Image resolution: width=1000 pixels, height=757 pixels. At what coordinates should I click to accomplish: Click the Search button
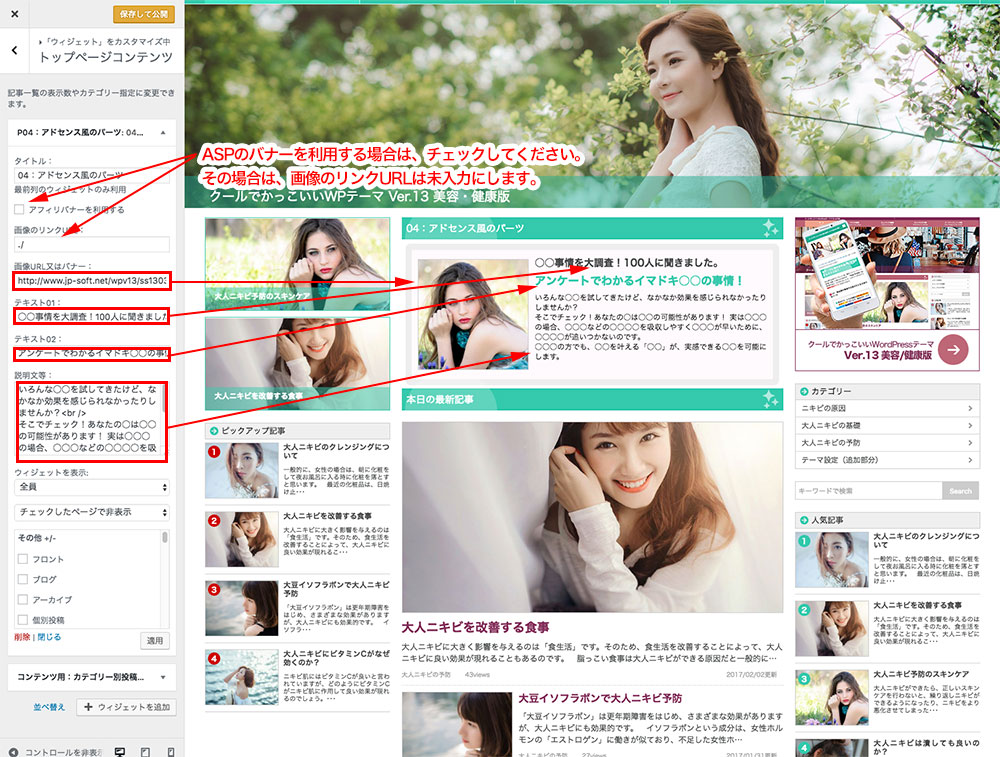(x=960, y=491)
